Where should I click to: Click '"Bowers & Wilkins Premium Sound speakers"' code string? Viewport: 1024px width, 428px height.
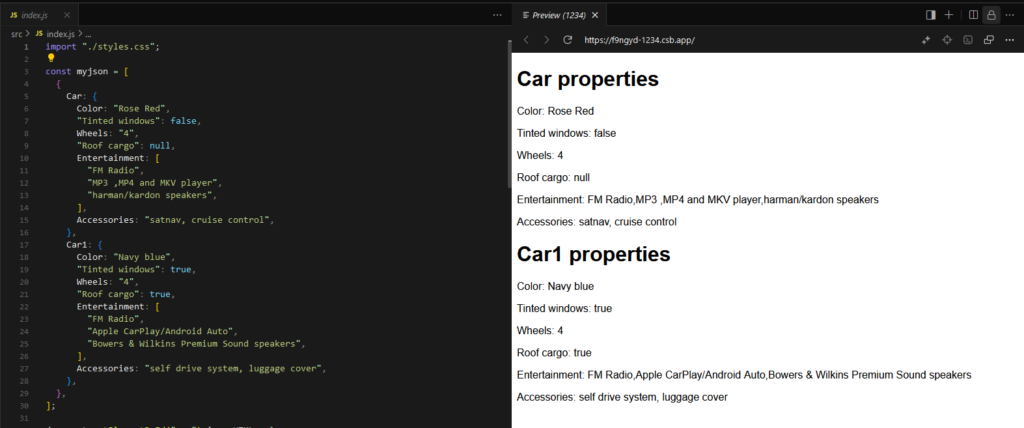point(197,343)
